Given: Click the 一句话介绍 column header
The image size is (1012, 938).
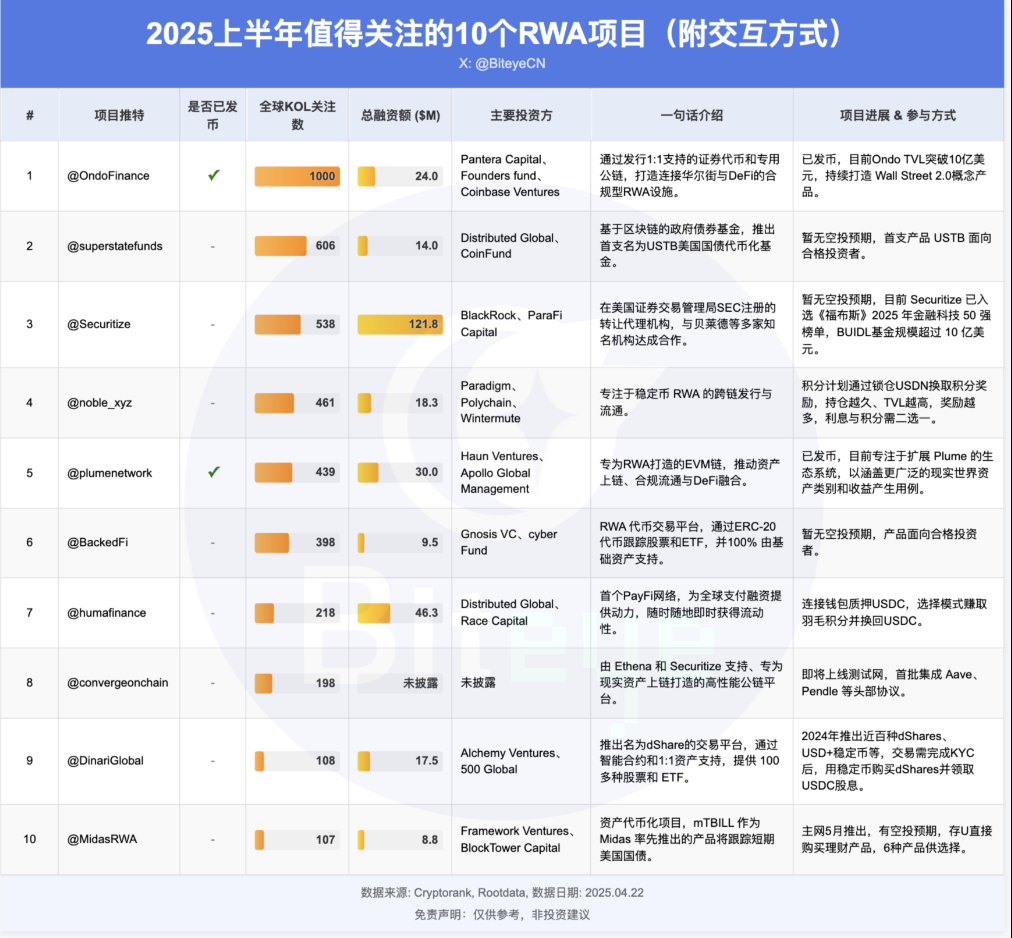Looking at the screenshot, I should [x=691, y=116].
